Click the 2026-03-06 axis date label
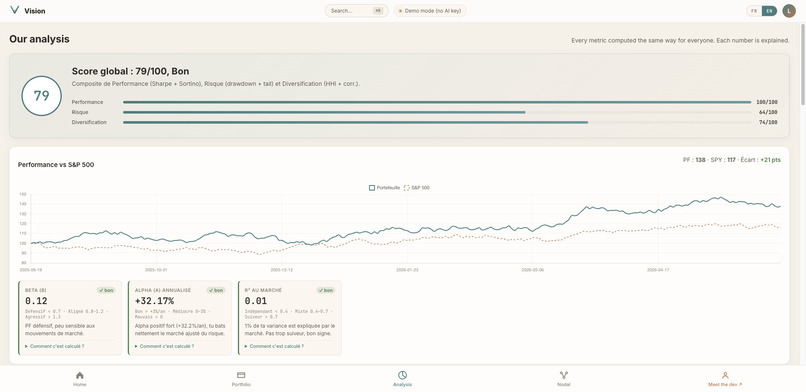The image size is (806, 392). tap(533, 270)
